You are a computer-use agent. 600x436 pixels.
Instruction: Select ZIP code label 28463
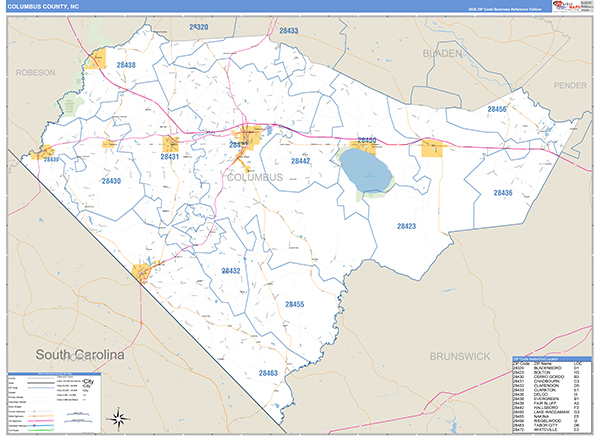267,372
